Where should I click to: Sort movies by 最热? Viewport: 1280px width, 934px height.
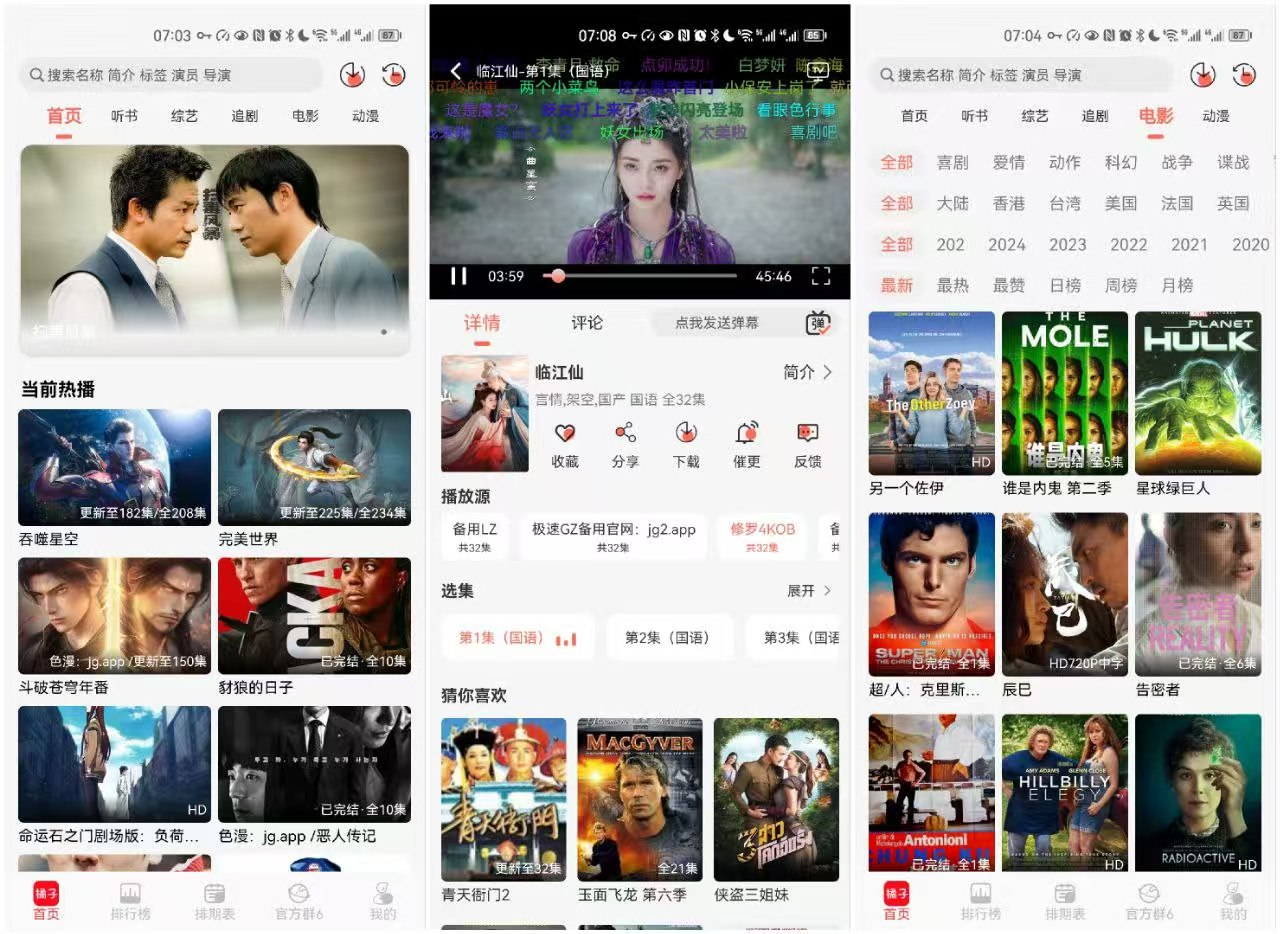[953, 285]
